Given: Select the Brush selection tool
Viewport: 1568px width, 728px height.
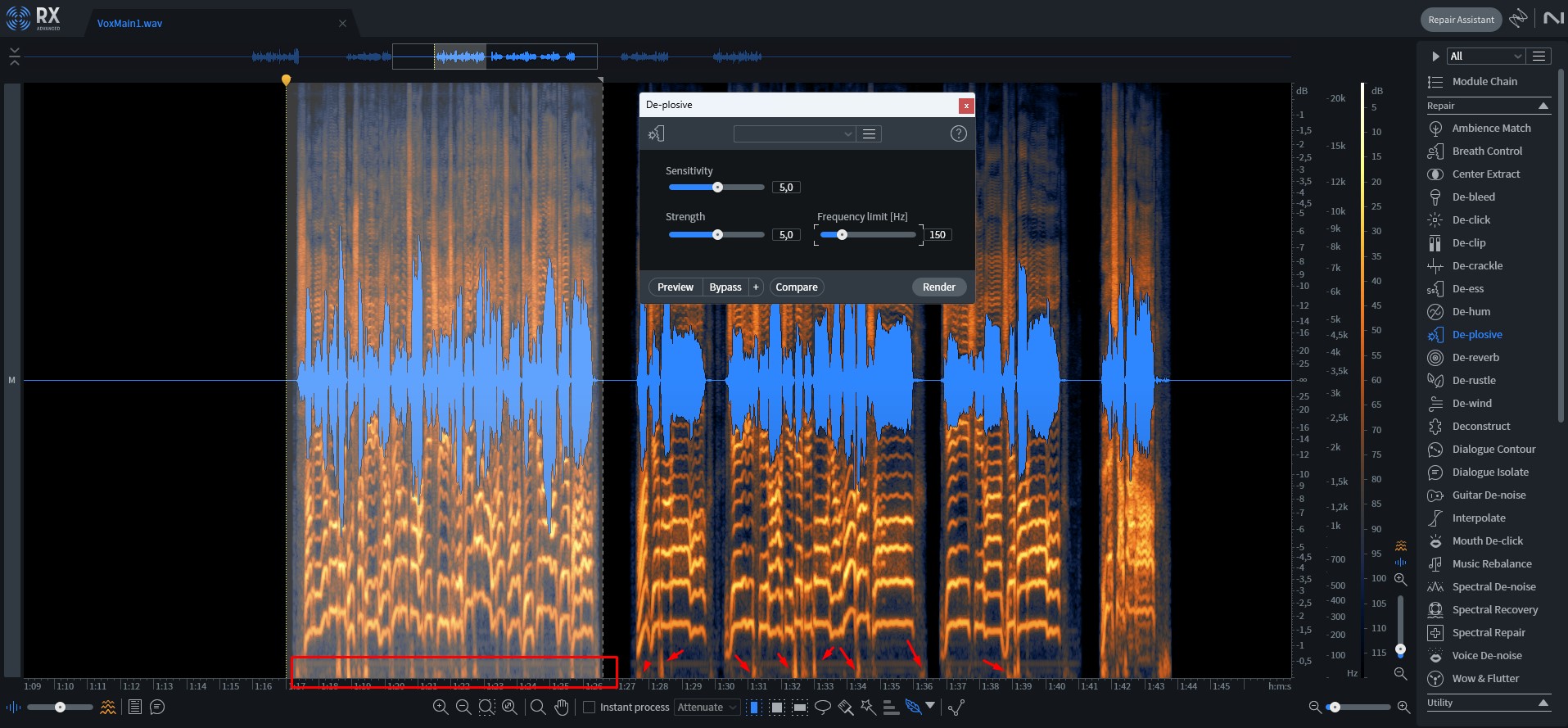Looking at the screenshot, I should tap(846, 707).
